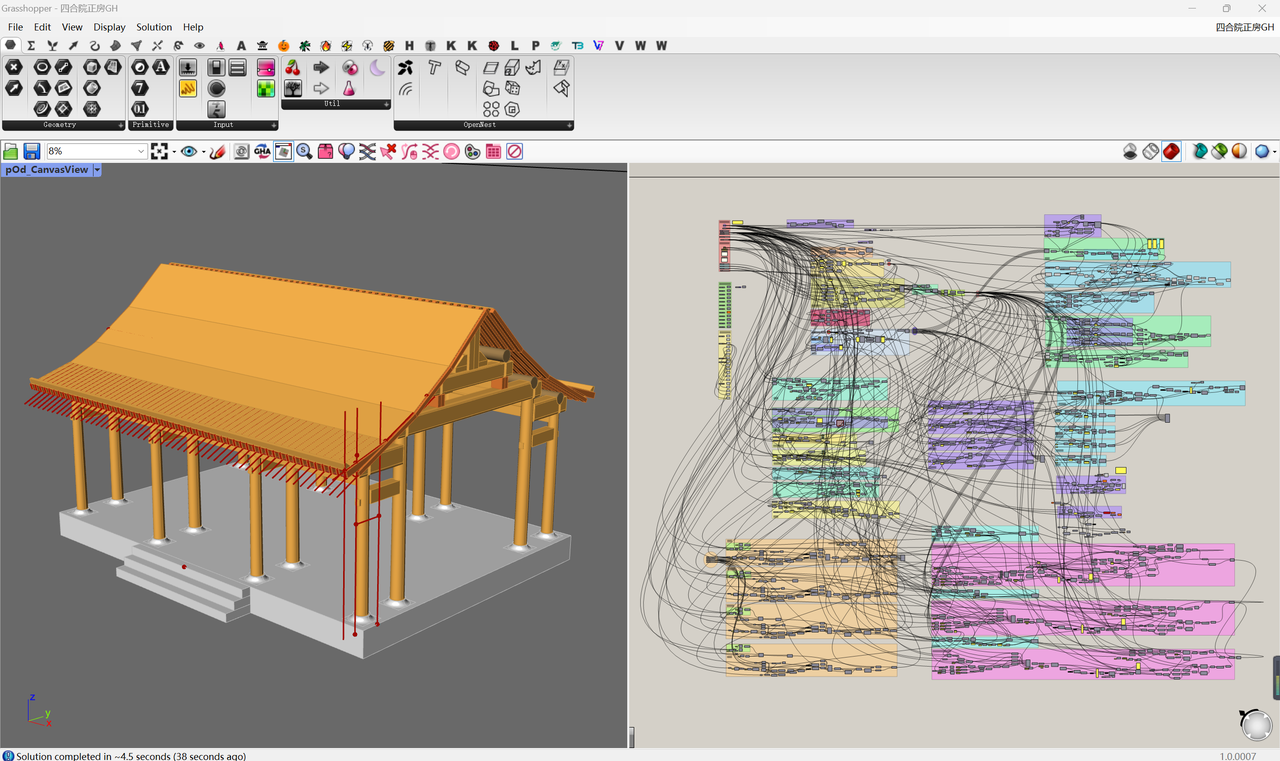Expand the preview mesh quality dropdown arrow
Screen dimensions: 1280x761
pos(1274,152)
